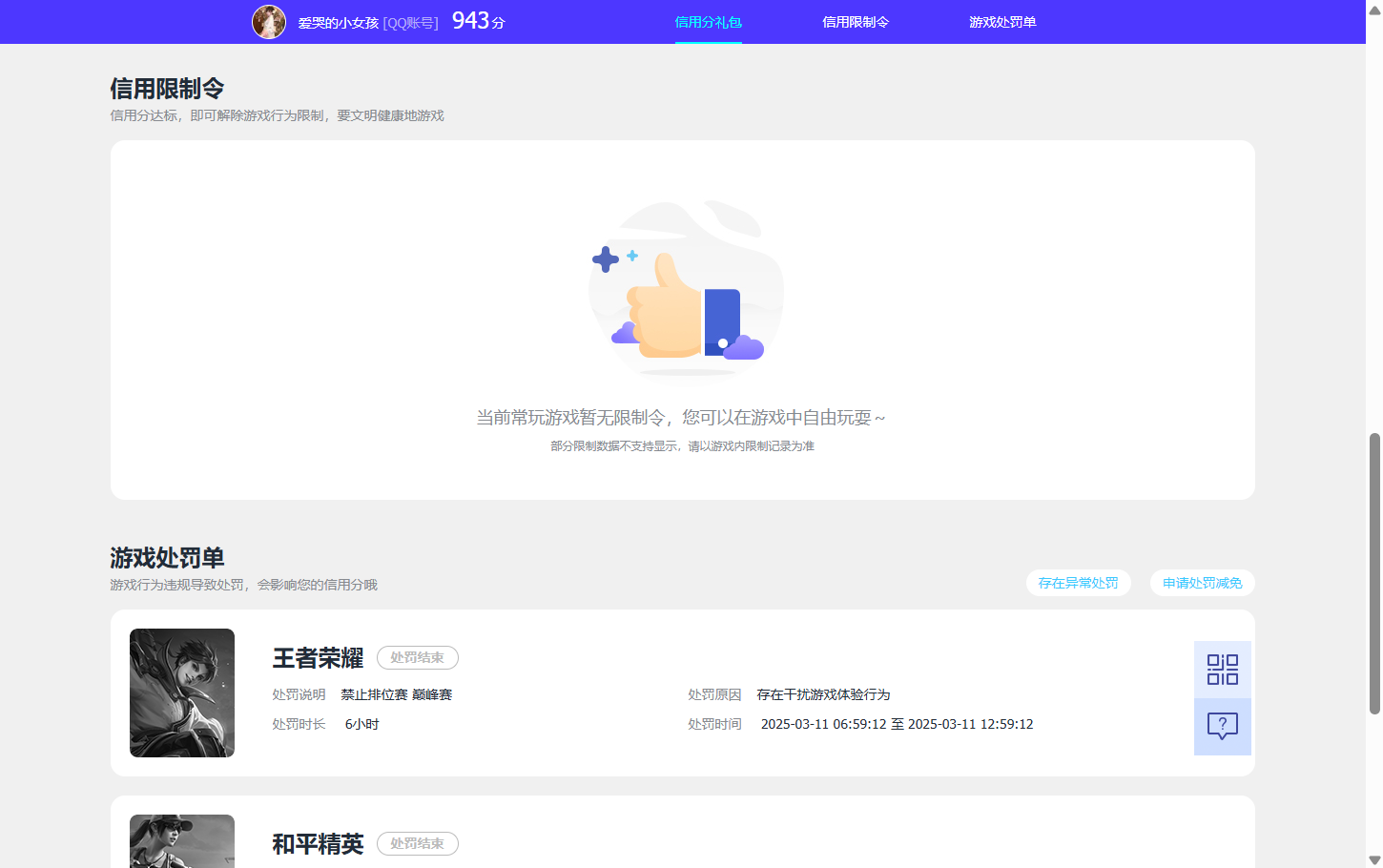Open the [QQ账号] account link
1383x868 pixels.
click(x=412, y=23)
